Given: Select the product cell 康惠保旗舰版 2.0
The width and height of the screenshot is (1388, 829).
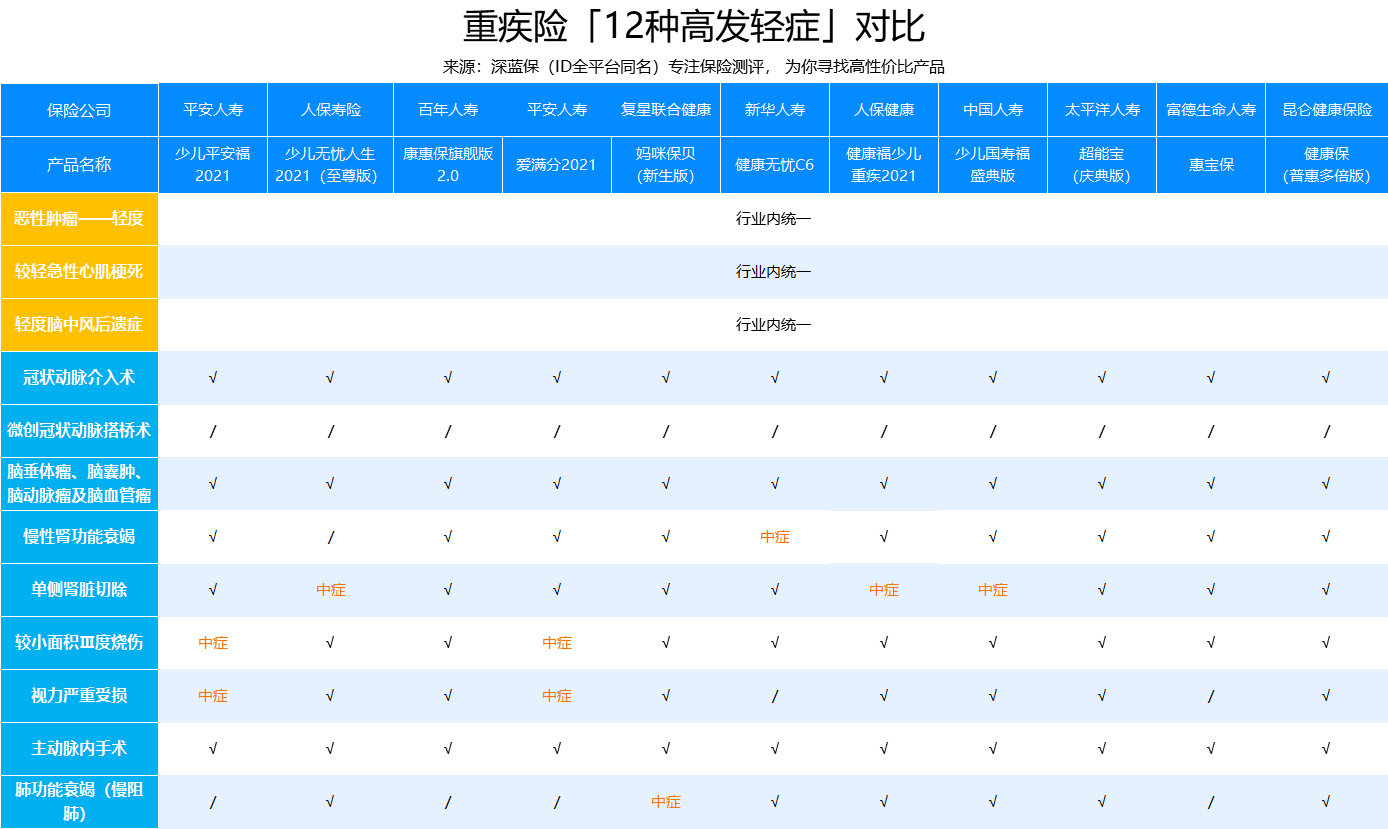Looking at the screenshot, I should 448,165.
